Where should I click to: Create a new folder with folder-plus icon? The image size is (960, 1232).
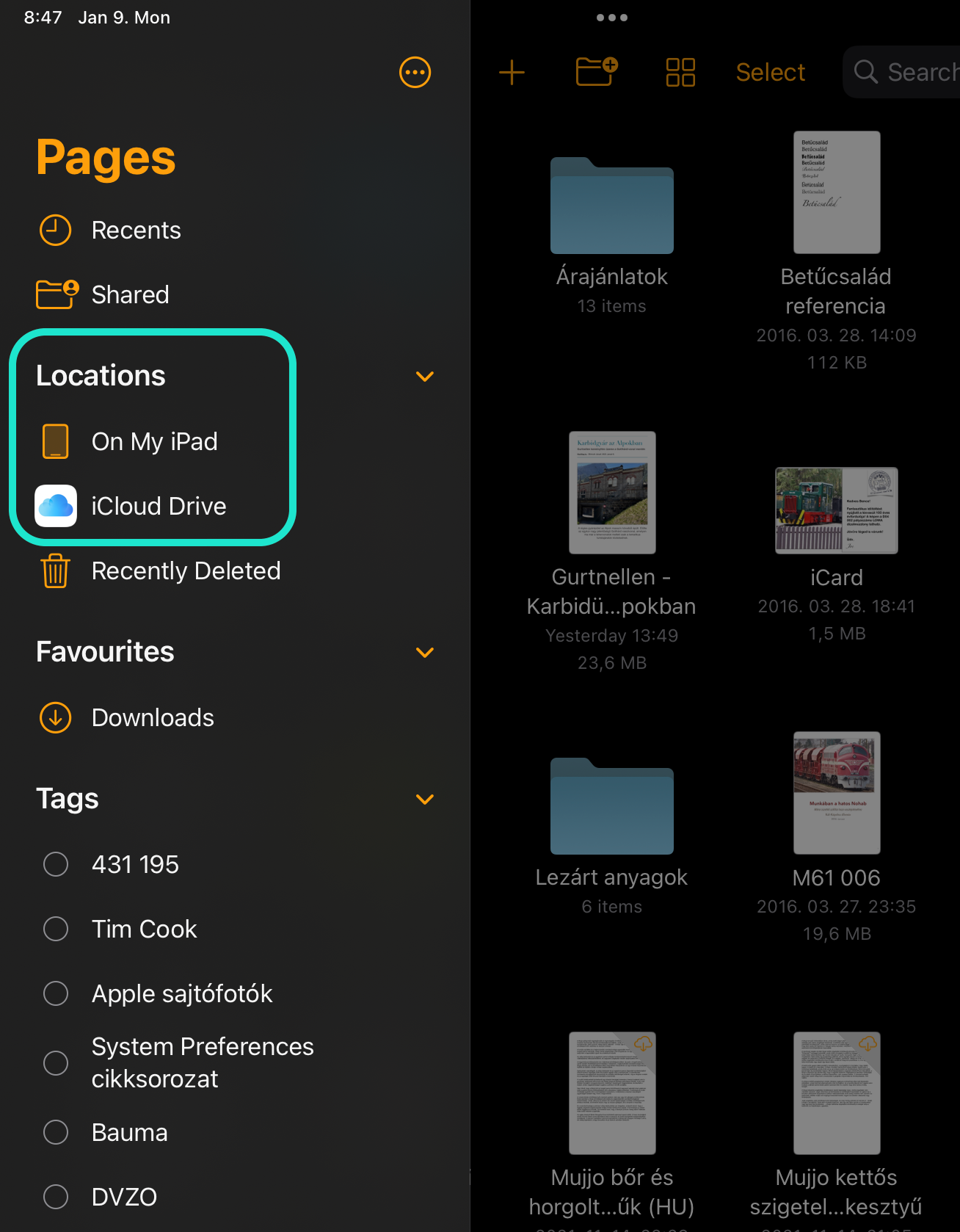tap(597, 72)
